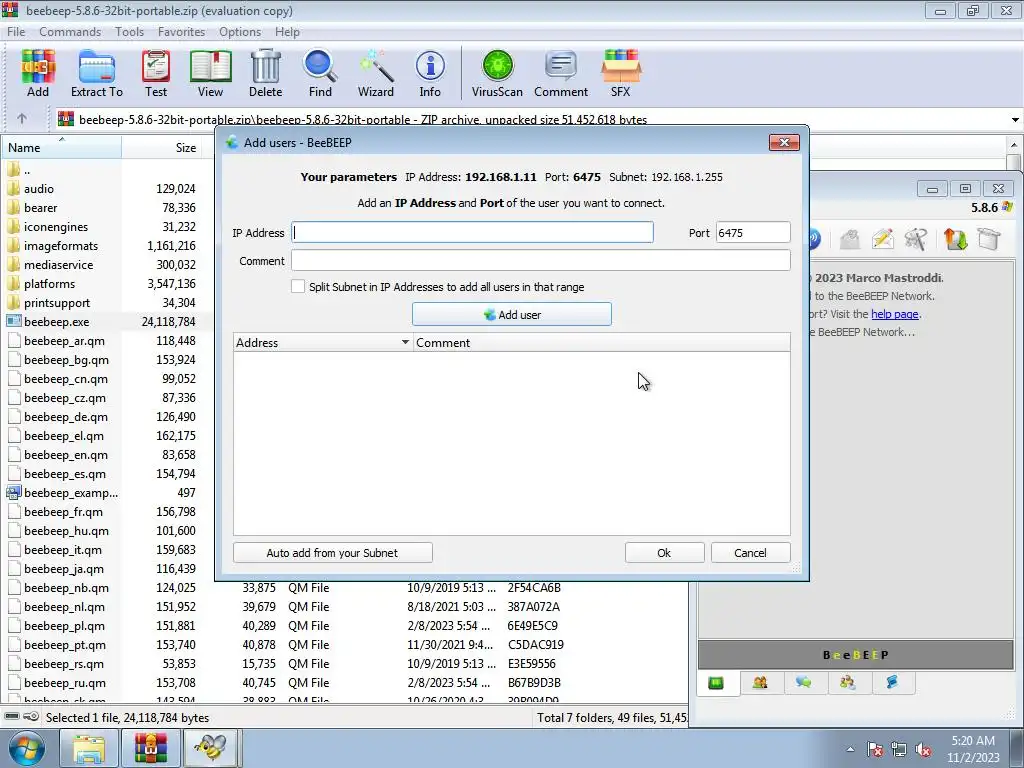
Task: Open file transfer arrows icon in BeeBEEP
Action: point(955,239)
